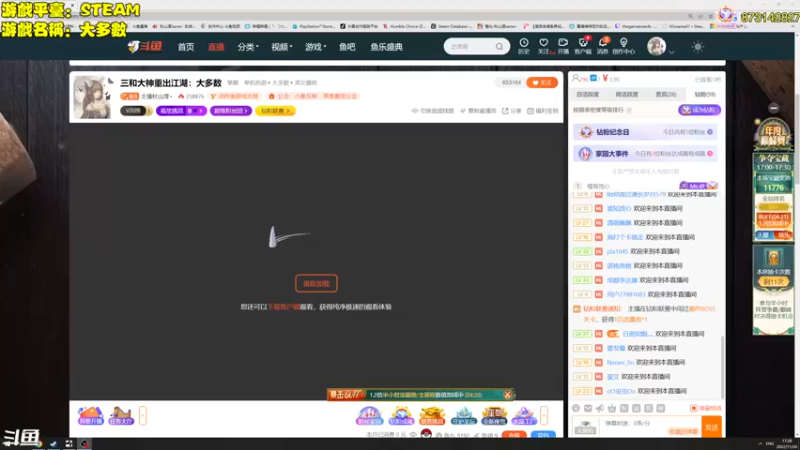Click the orange 关注 follow button

542,83
